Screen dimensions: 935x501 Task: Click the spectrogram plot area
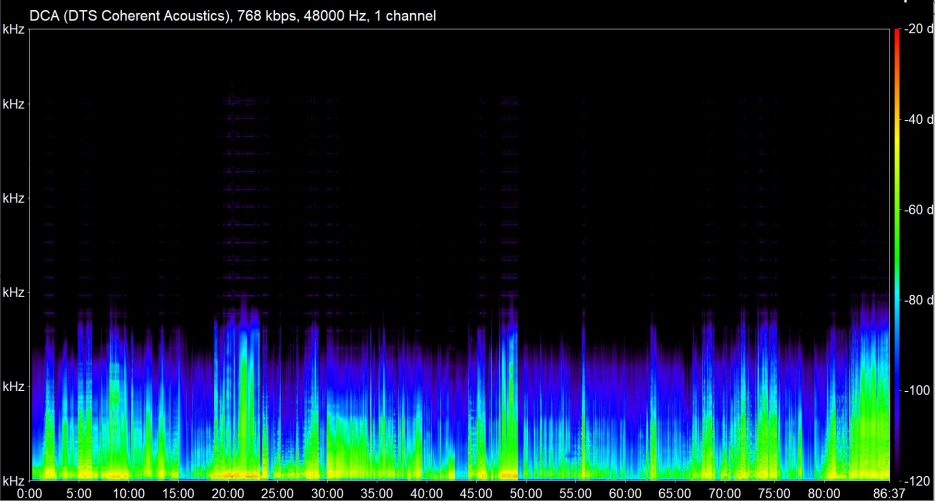(x=459, y=255)
